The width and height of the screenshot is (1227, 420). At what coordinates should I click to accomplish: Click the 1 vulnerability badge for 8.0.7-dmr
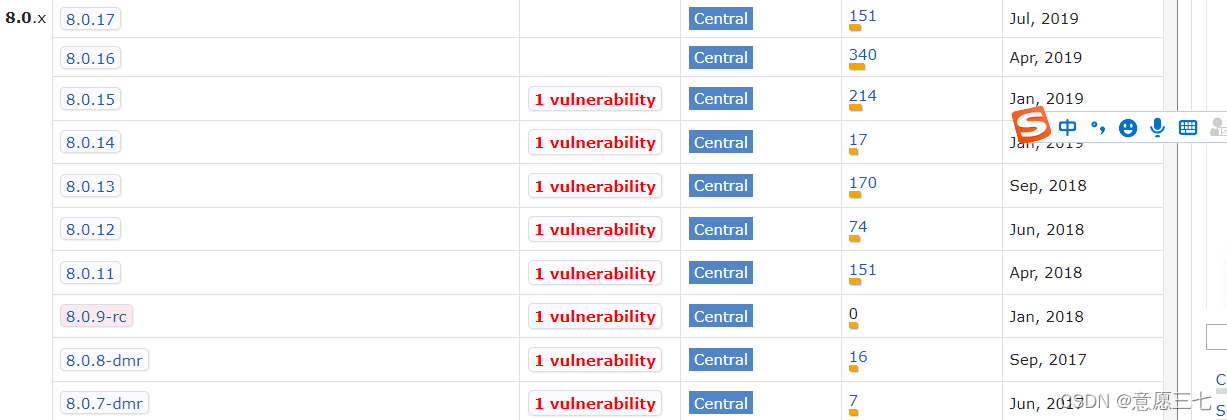(595, 403)
